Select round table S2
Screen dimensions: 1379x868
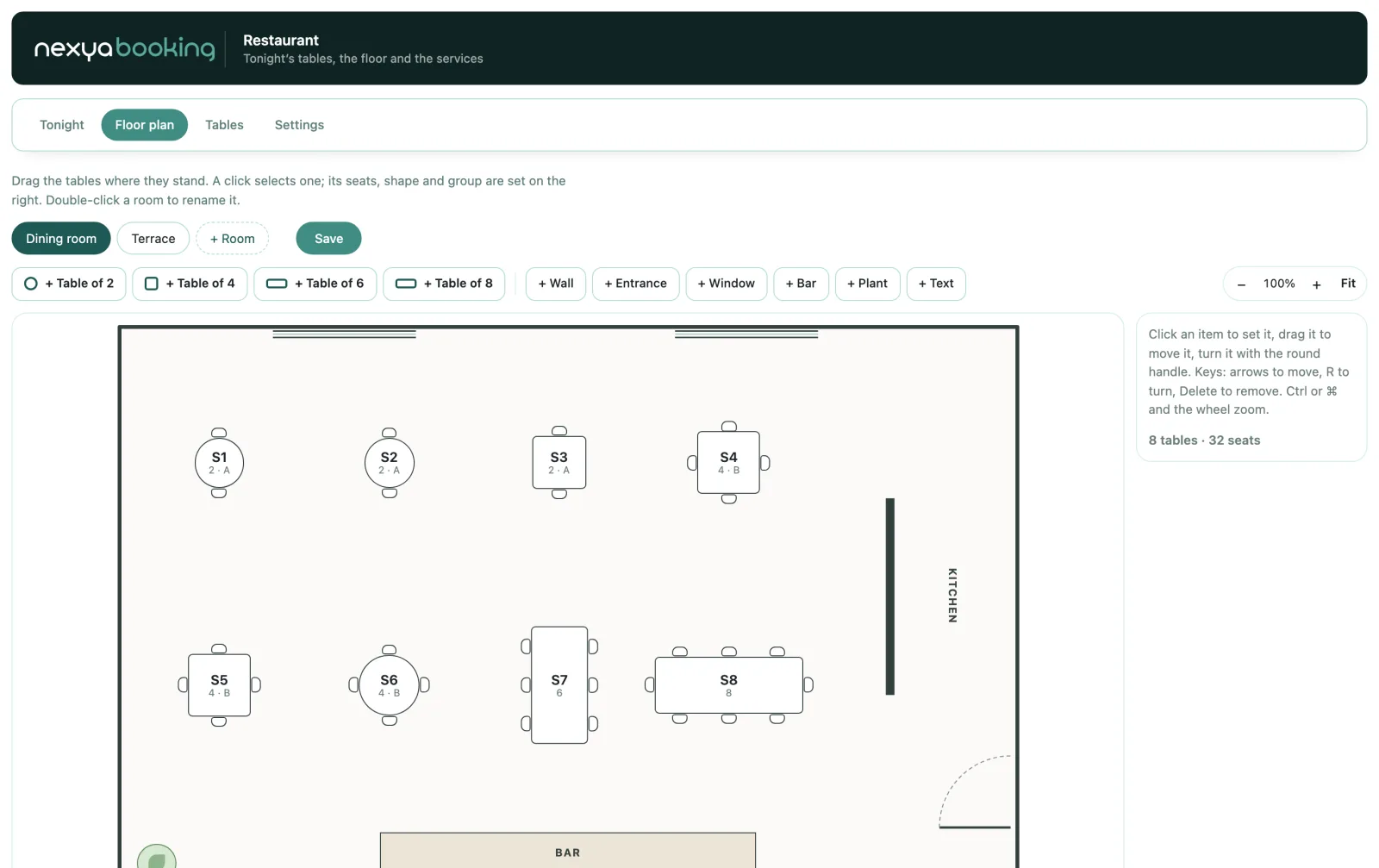click(x=389, y=463)
